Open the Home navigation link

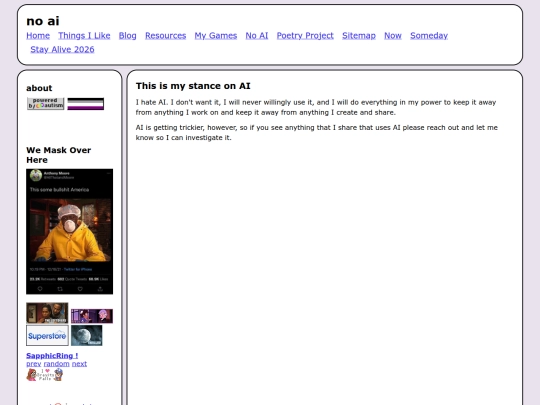click(x=38, y=35)
